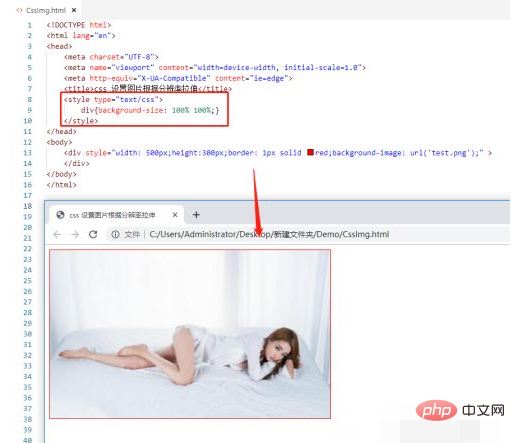515x443 pixels.
Task: Click line number 8 in the gutter
Action: [x=30, y=99]
